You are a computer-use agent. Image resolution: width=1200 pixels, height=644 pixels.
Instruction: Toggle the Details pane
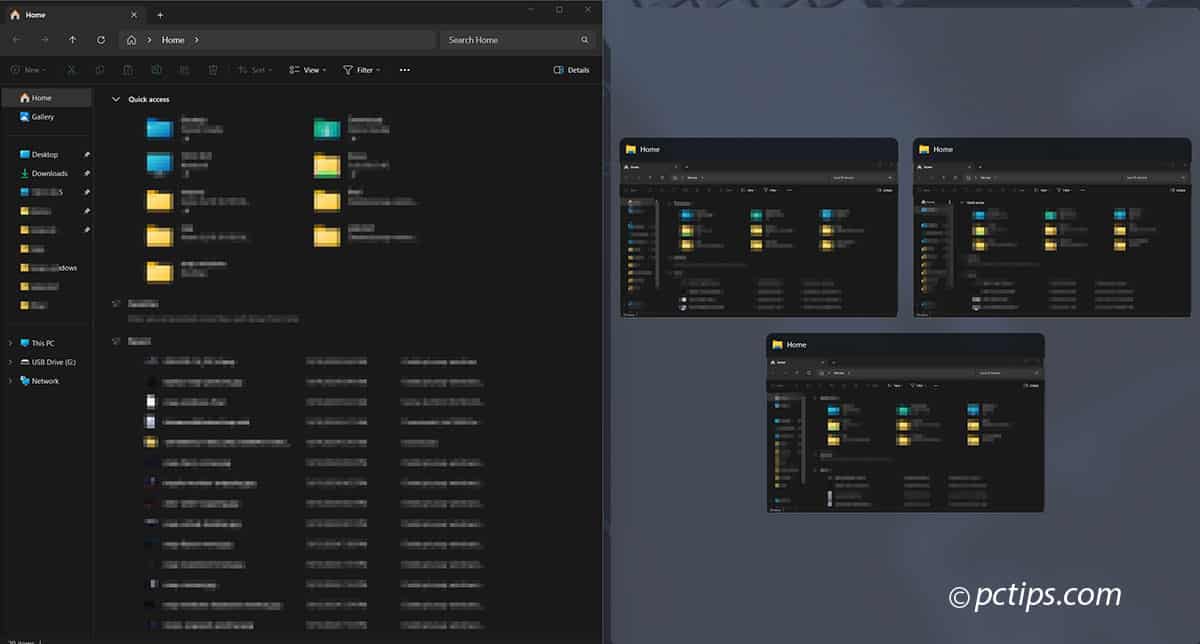pyautogui.click(x=570, y=69)
